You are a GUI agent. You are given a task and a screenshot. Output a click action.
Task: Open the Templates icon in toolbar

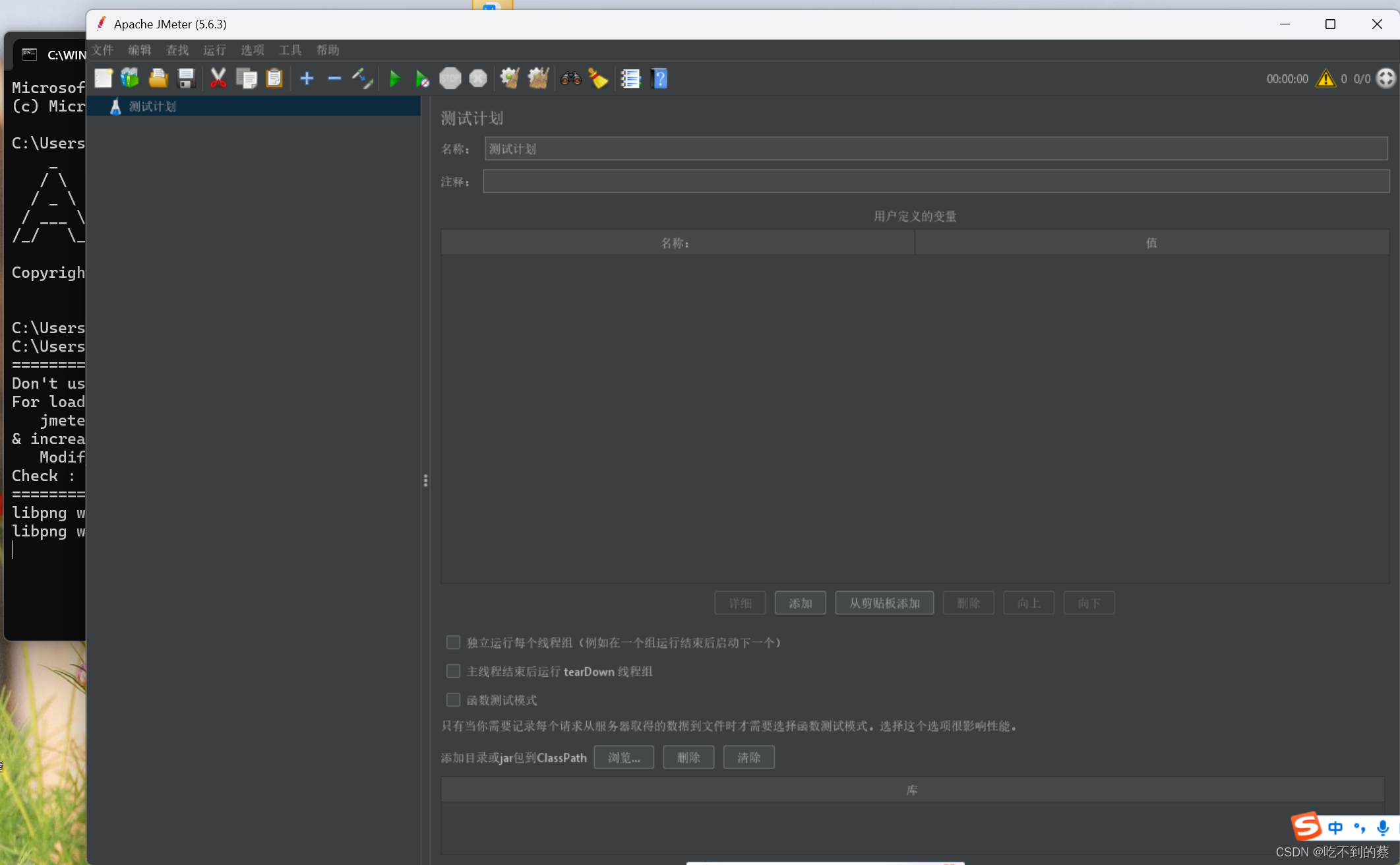[131, 79]
